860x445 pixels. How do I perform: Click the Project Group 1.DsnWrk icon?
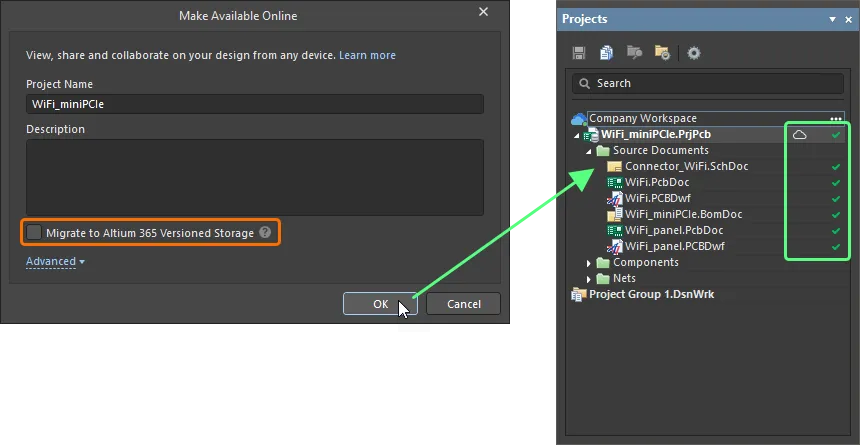[x=578, y=295]
